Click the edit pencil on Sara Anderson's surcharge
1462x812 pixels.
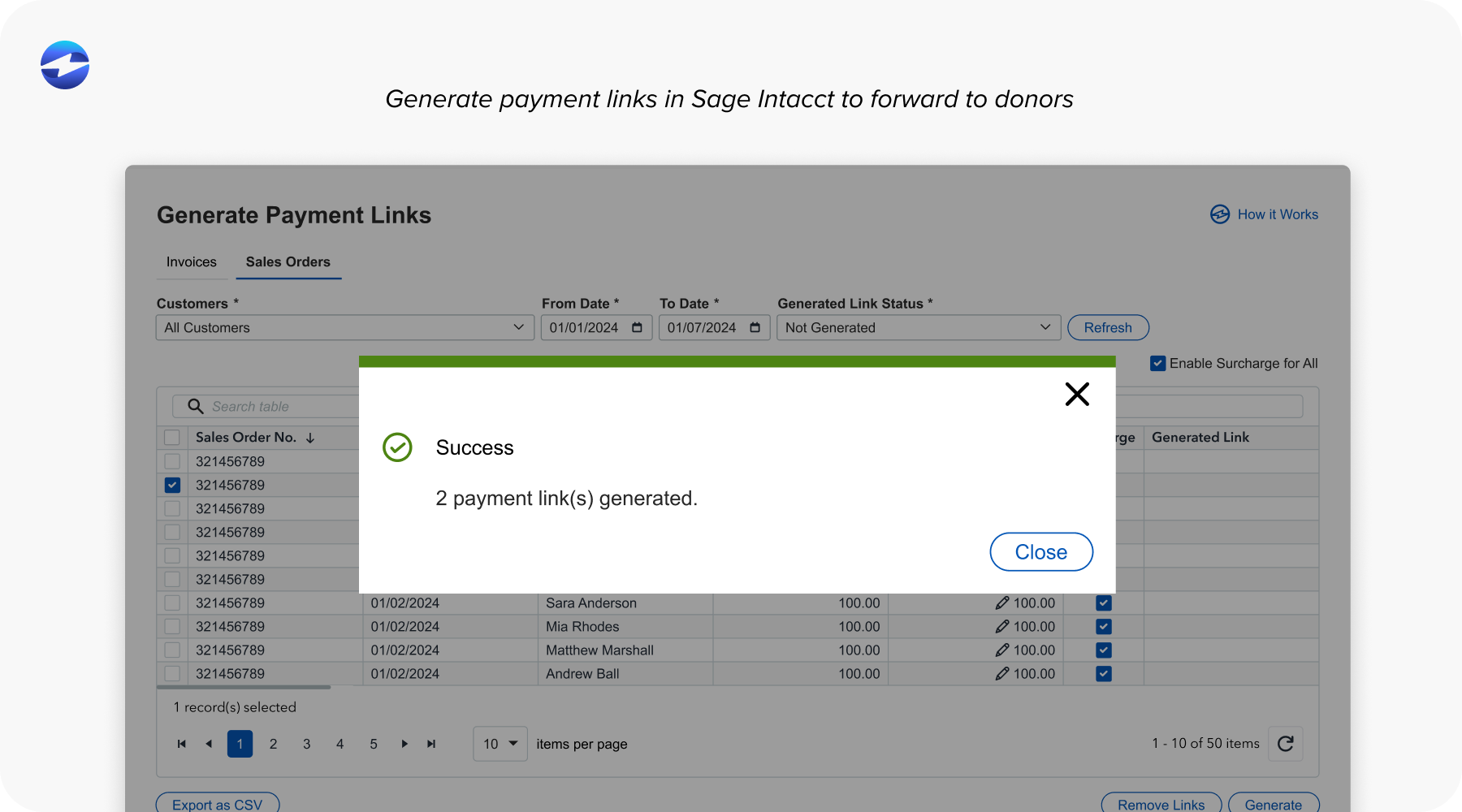pos(1001,603)
